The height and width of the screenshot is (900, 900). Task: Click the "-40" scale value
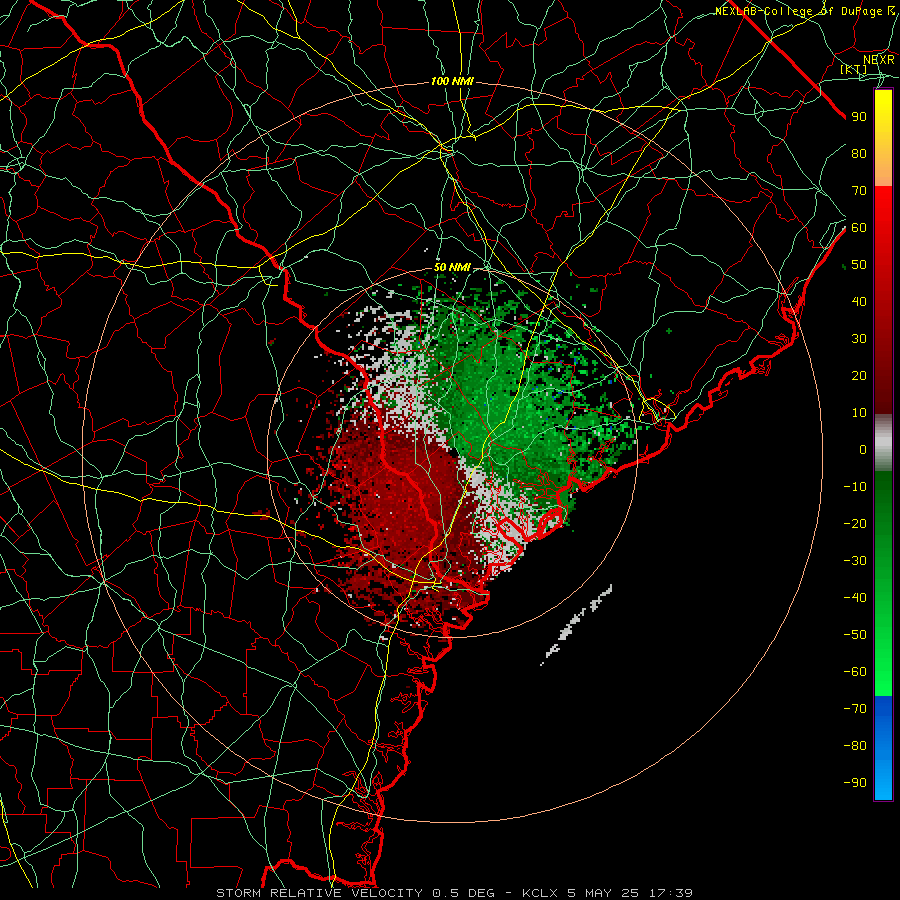pyautogui.click(x=855, y=598)
